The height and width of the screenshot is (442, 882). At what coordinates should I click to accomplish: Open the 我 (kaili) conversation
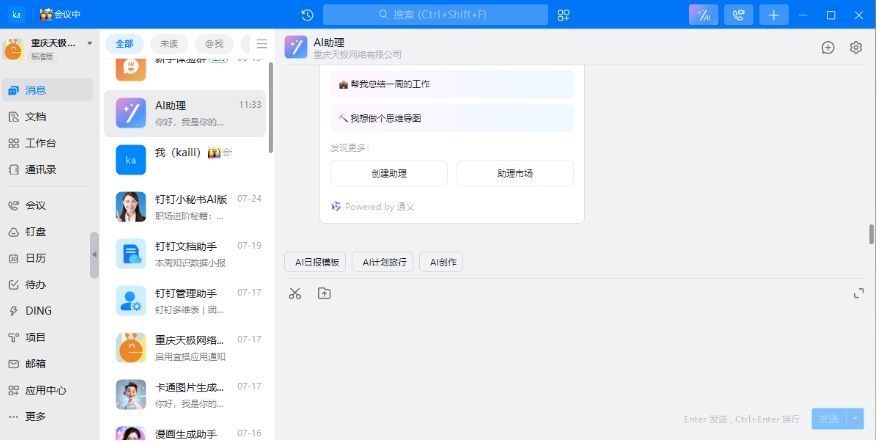pyautogui.click(x=185, y=160)
